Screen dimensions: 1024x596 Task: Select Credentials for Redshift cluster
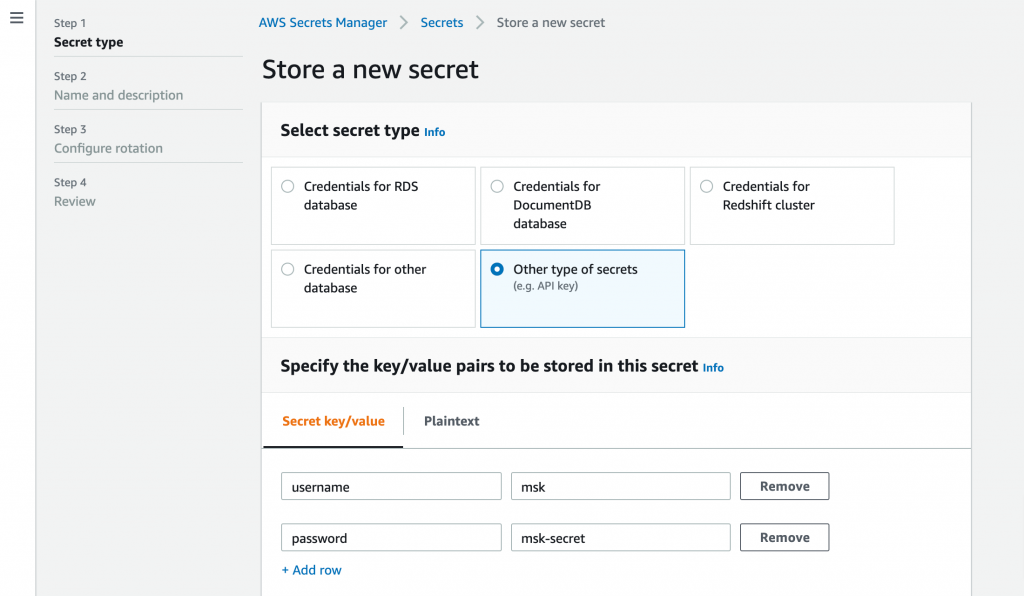pos(706,186)
